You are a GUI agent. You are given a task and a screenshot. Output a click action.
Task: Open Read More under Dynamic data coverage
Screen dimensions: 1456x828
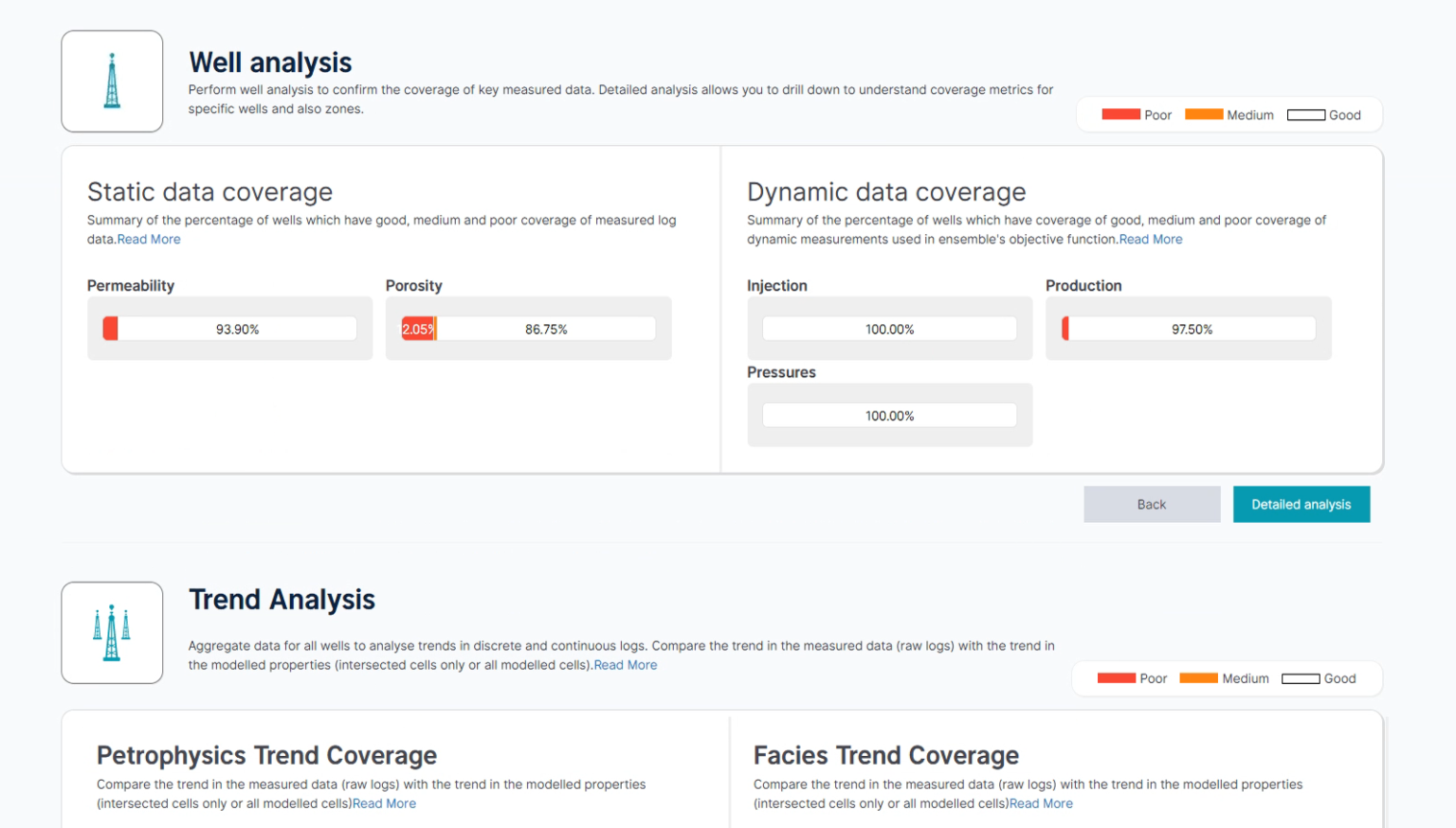[1151, 240]
